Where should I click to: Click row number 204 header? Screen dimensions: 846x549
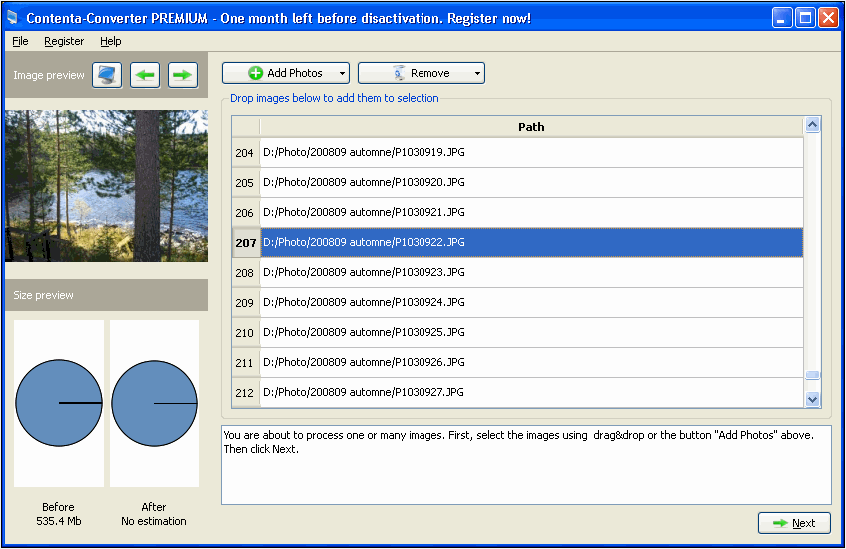(245, 153)
